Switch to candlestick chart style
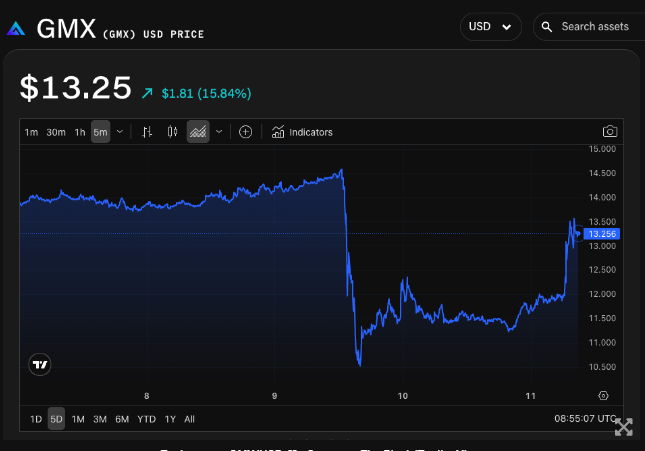The width and height of the screenshot is (645, 451). coord(172,132)
